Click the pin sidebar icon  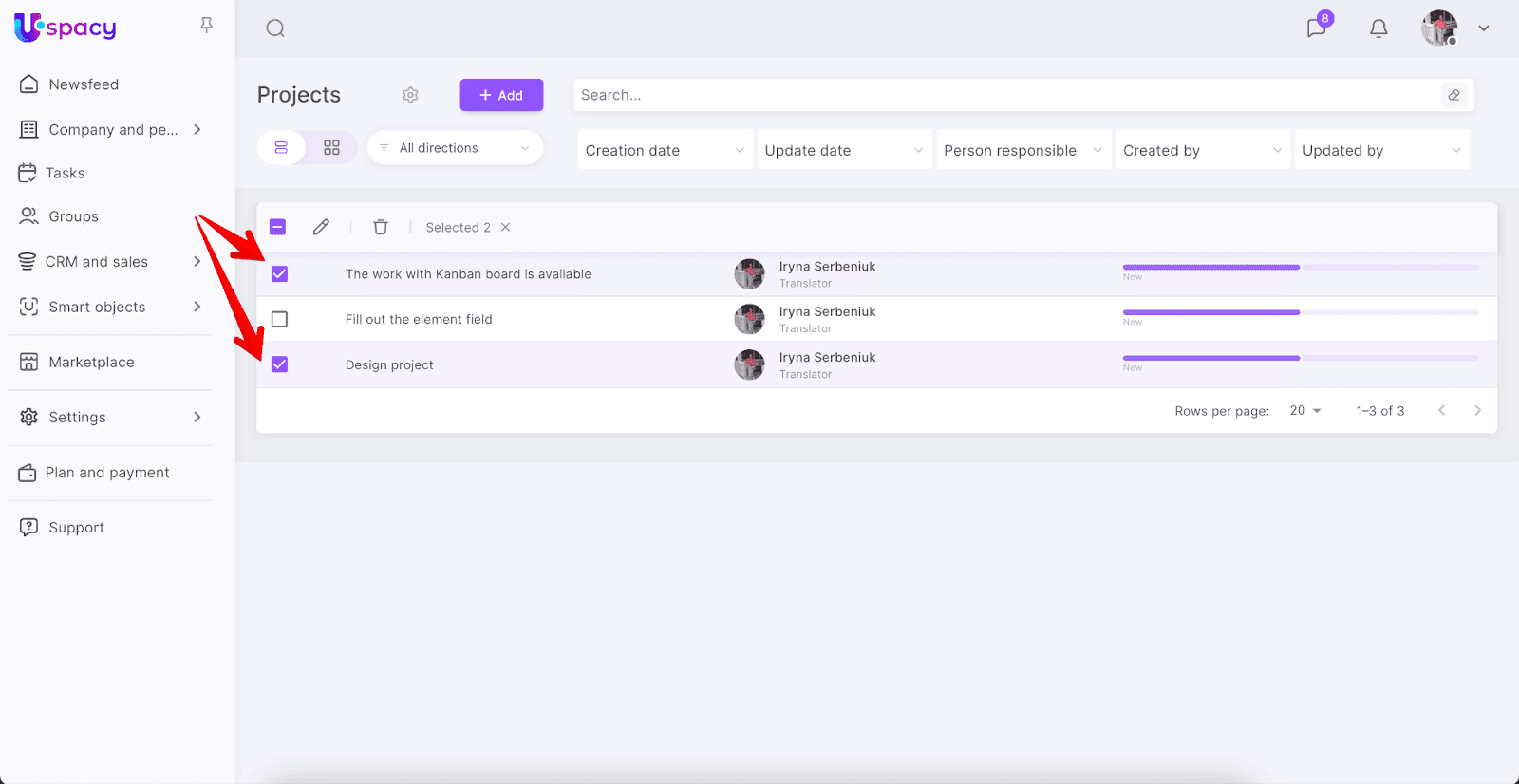pyautogui.click(x=206, y=26)
